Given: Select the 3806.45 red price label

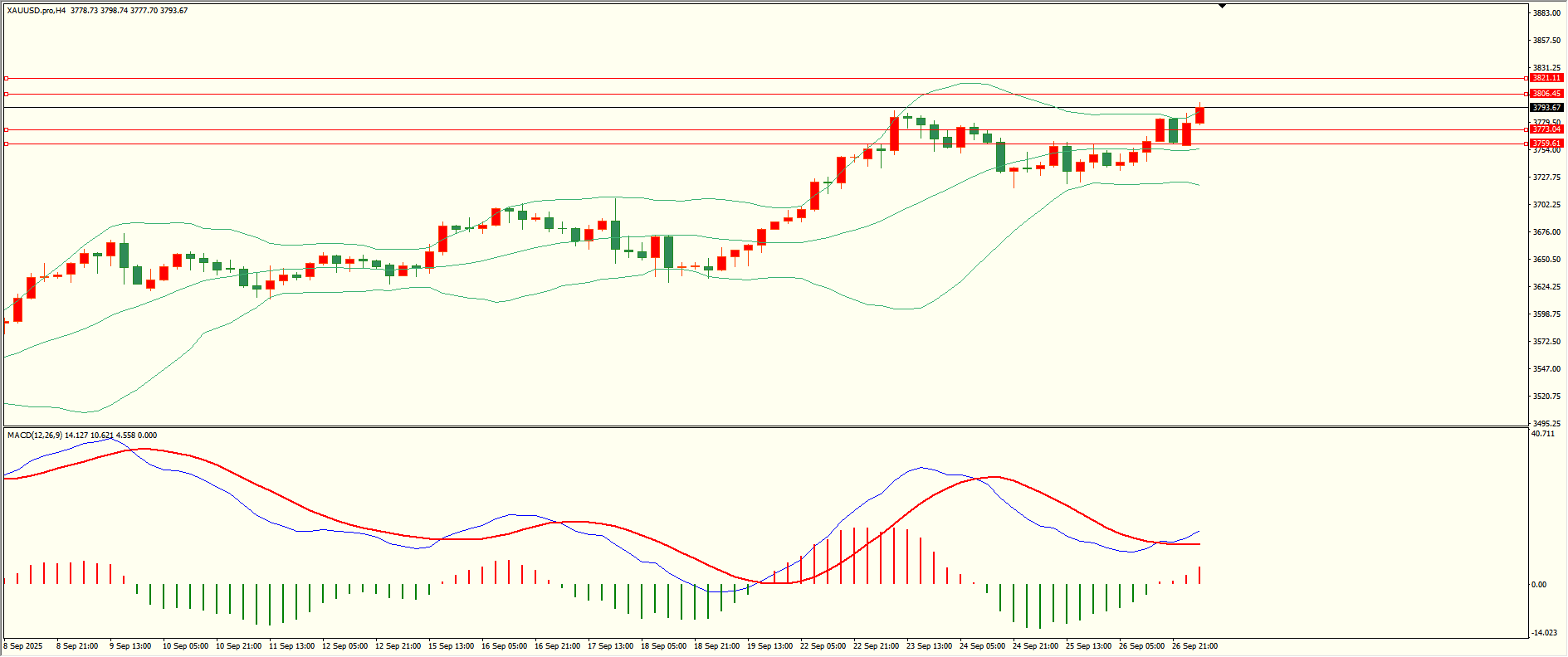Looking at the screenshot, I should 1547,94.
